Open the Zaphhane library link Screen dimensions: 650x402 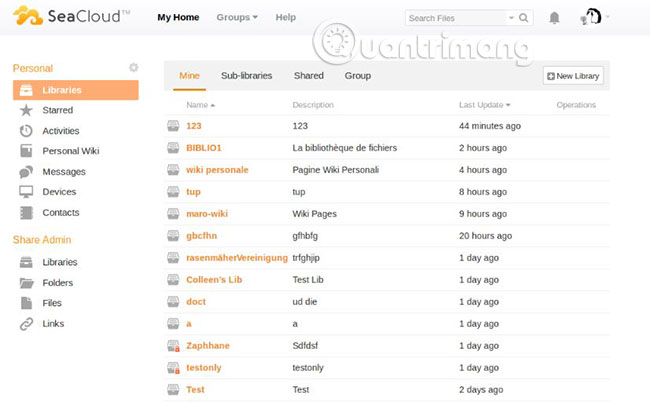pos(208,346)
